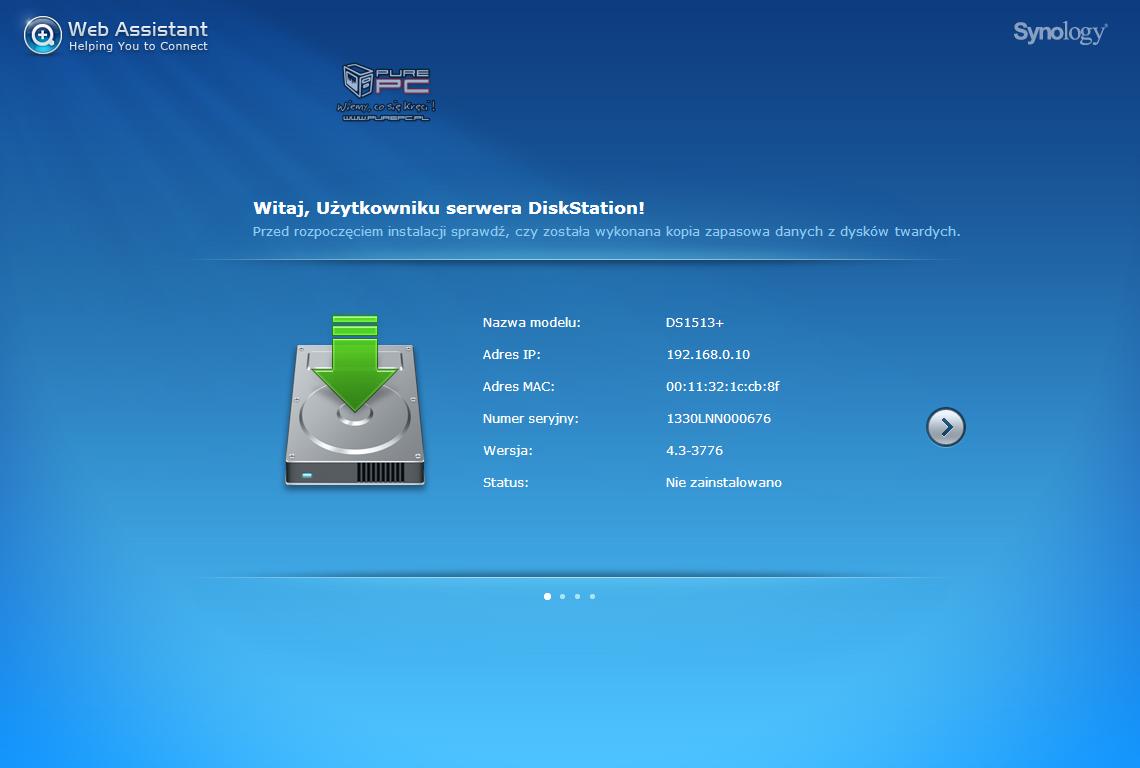This screenshot has width=1140, height=768.
Task: Click the backup reminder subtitle text
Action: (606, 231)
